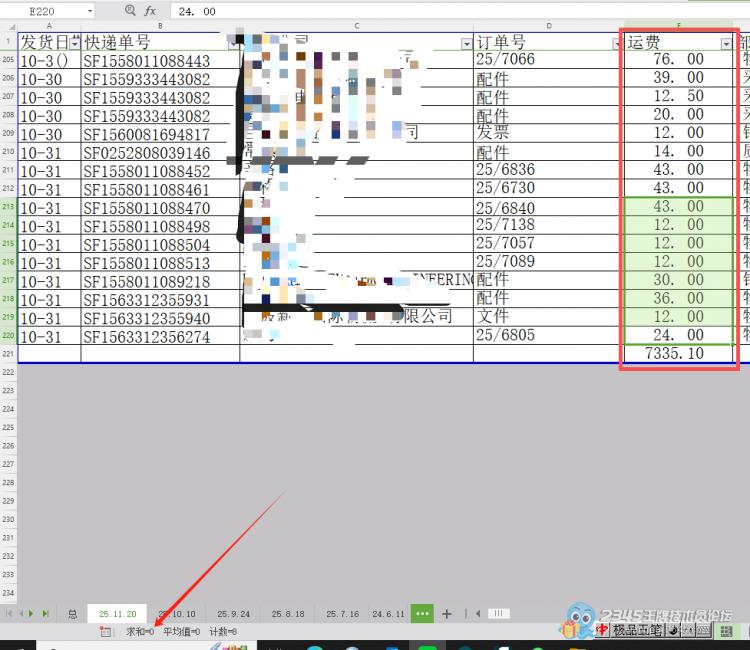
Task: Open the 25.8.18 sheet tab
Action: (286, 613)
